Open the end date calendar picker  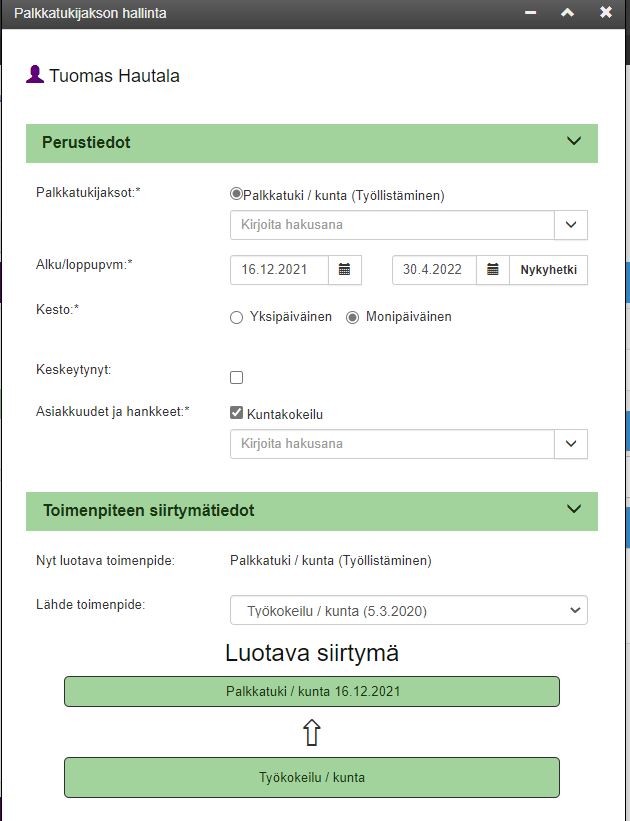coord(493,270)
